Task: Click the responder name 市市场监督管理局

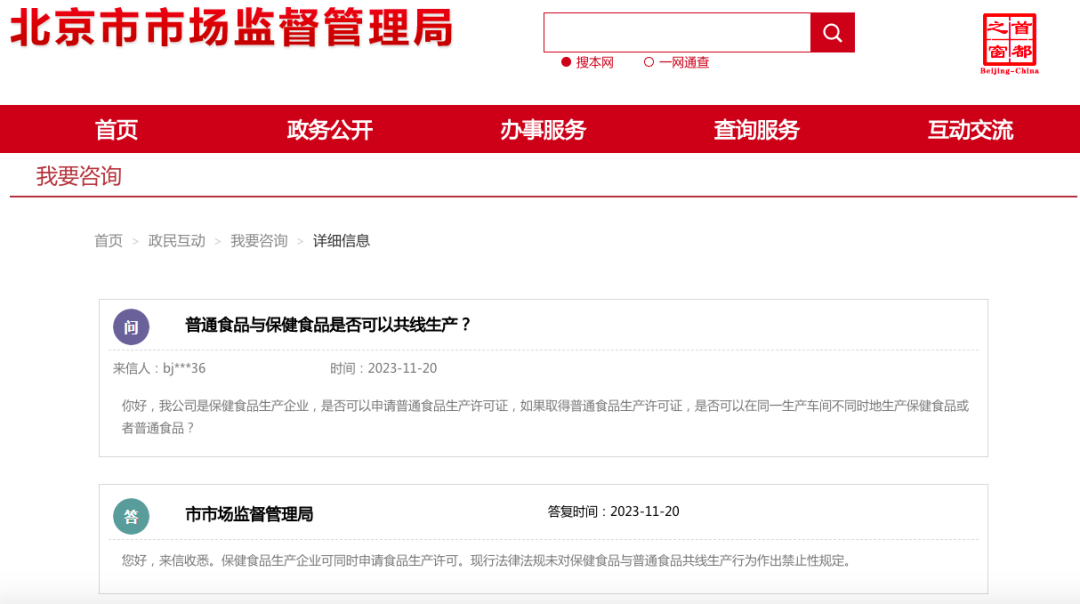Action: pos(249,514)
